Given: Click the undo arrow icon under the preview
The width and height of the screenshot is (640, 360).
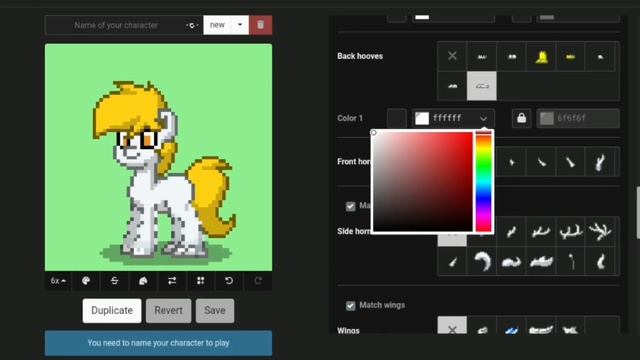Looking at the screenshot, I should (229, 281).
